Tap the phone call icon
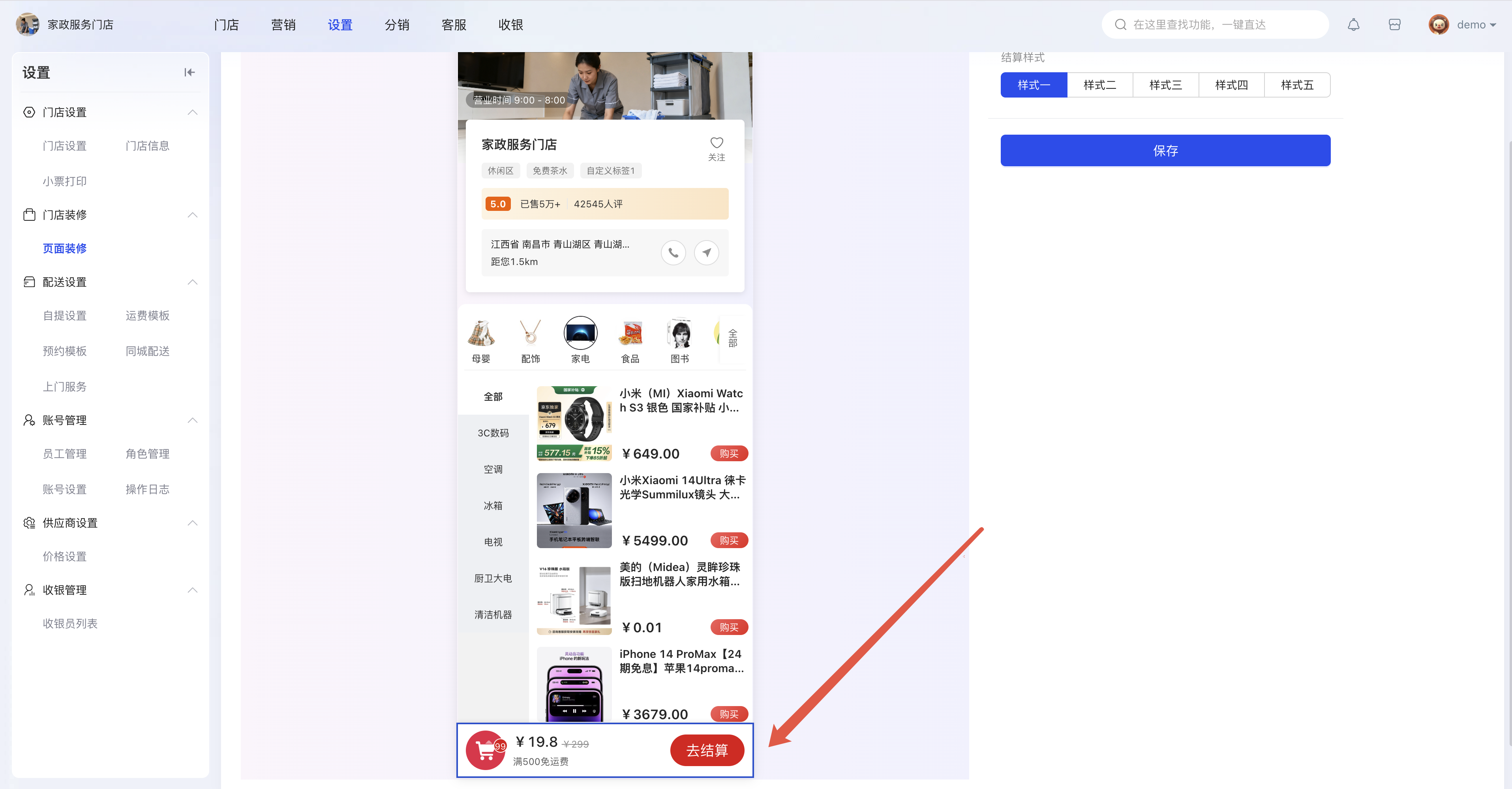The height and width of the screenshot is (789, 1512). tap(673, 253)
